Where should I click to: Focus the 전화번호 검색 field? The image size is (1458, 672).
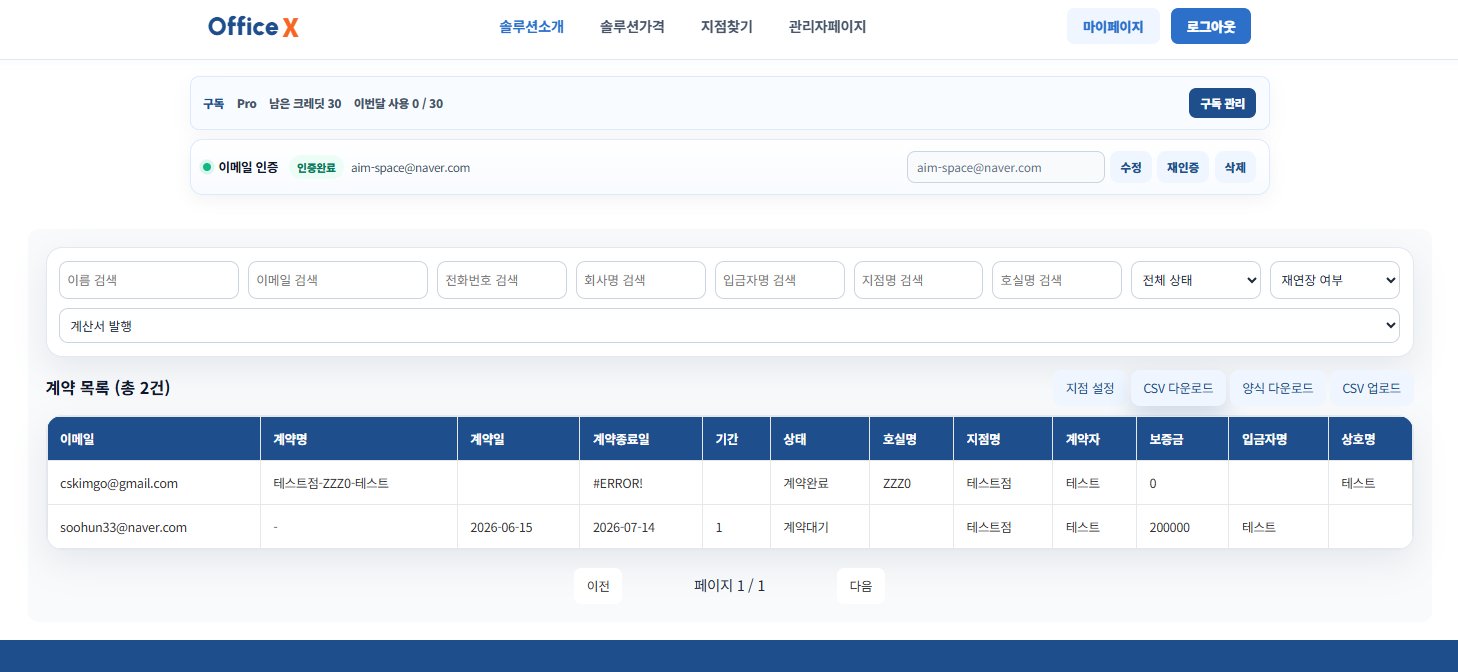[x=502, y=280]
